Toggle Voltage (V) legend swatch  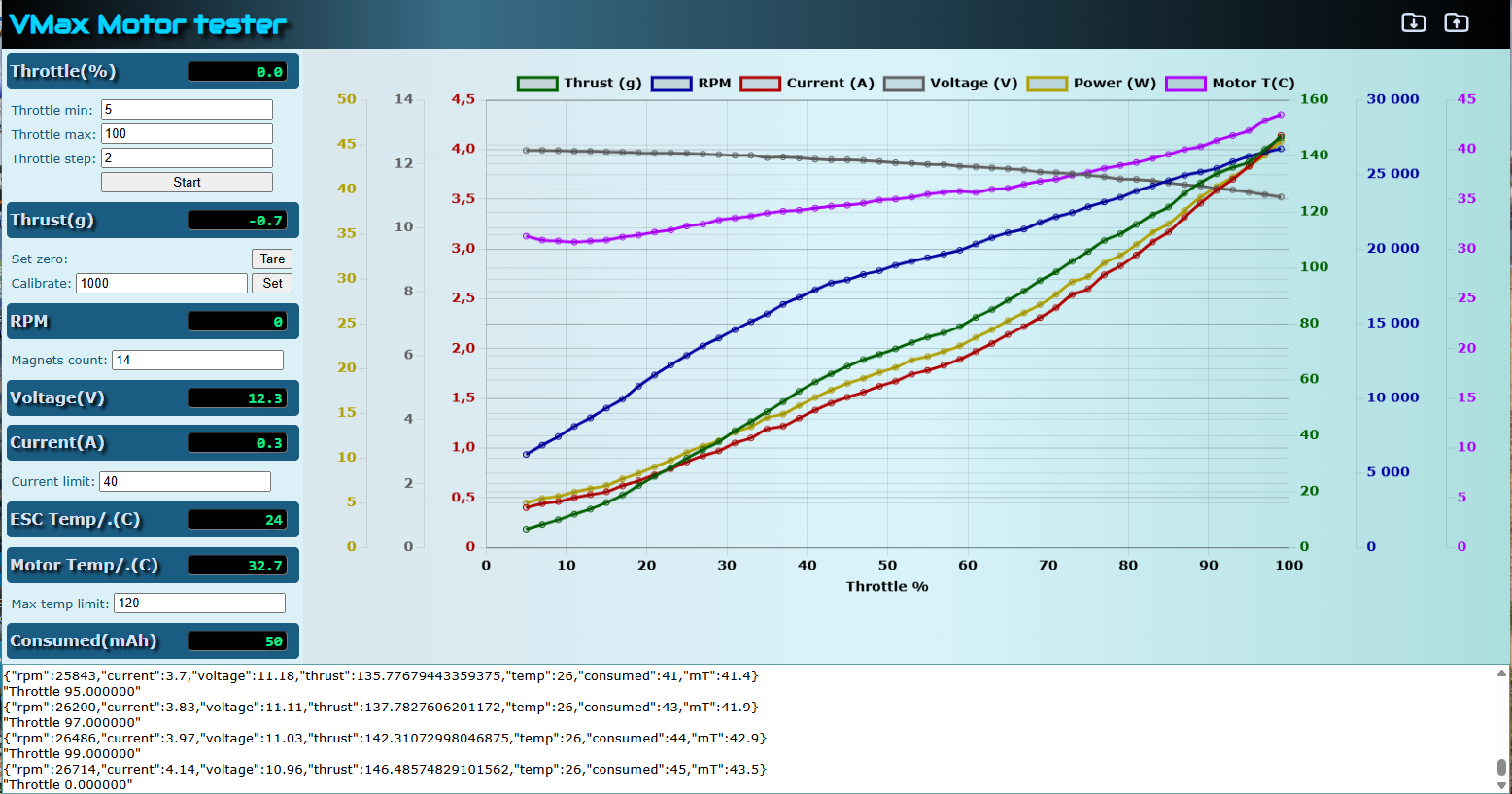904,84
